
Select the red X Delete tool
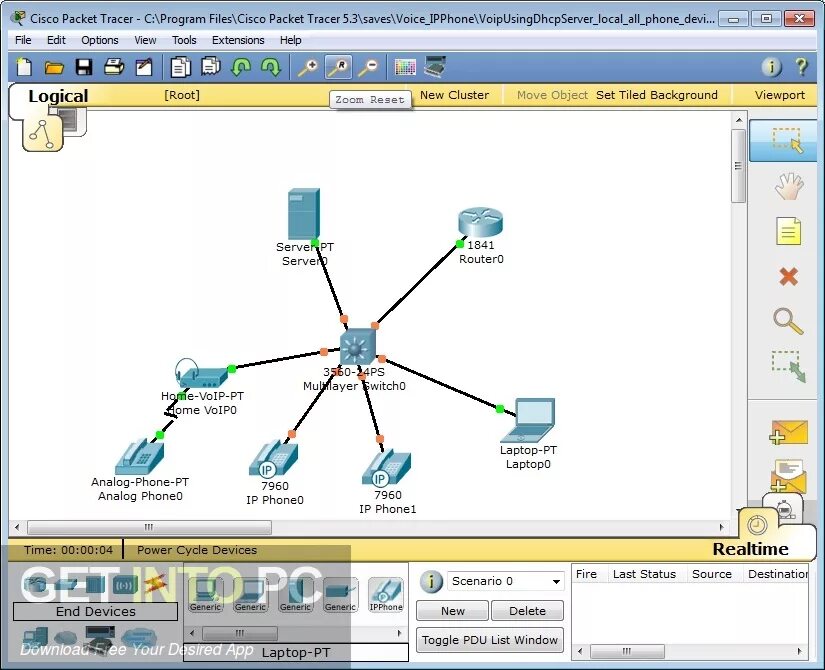pyautogui.click(x=788, y=276)
